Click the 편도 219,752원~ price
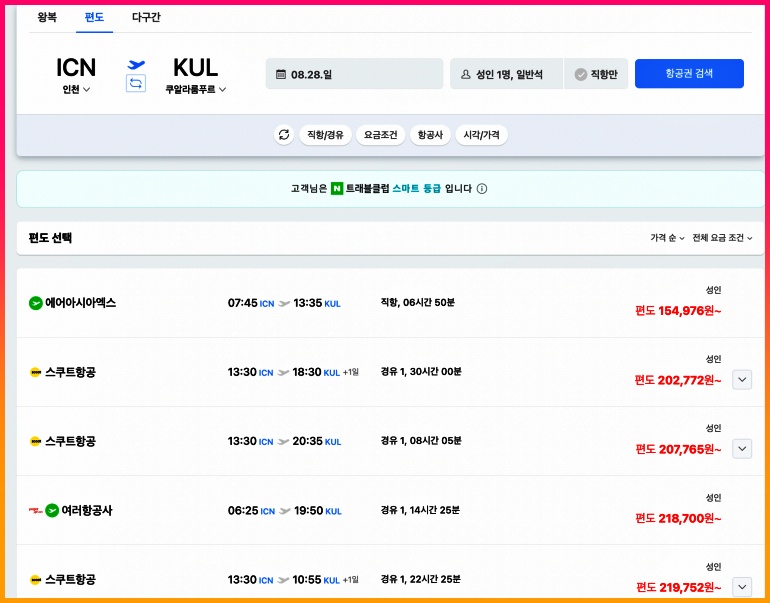The width and height of the screenshot is (770, 603). pyautogui.click(x=678, y=587)
